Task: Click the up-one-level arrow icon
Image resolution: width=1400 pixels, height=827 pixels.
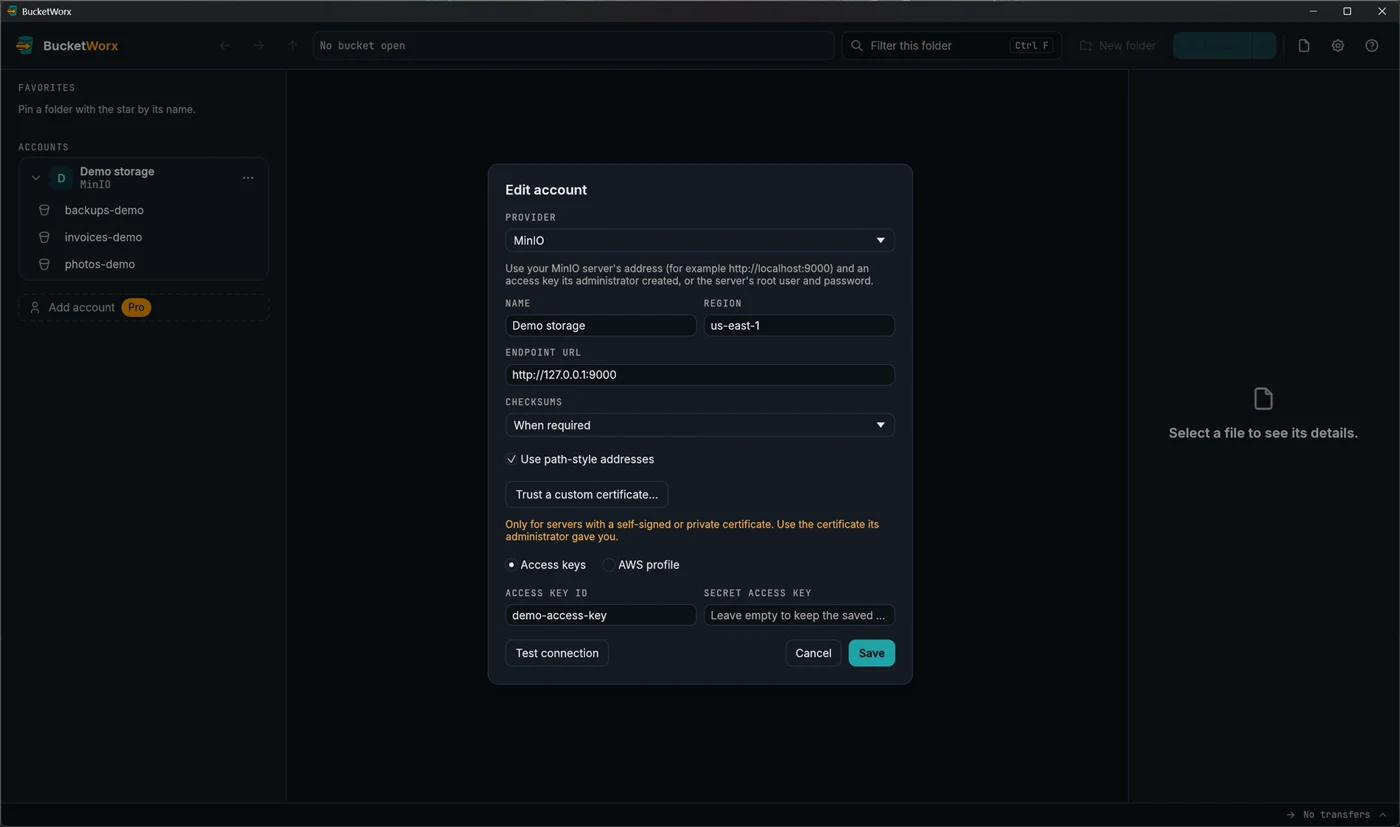Action: tap(292, 45)
